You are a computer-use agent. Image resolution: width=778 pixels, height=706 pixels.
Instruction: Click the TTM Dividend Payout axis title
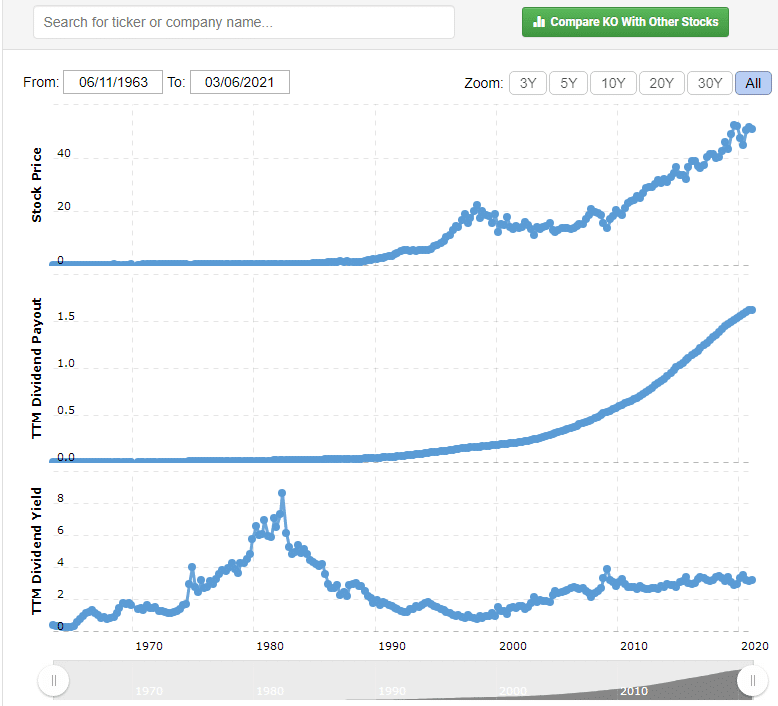point(37,369)
